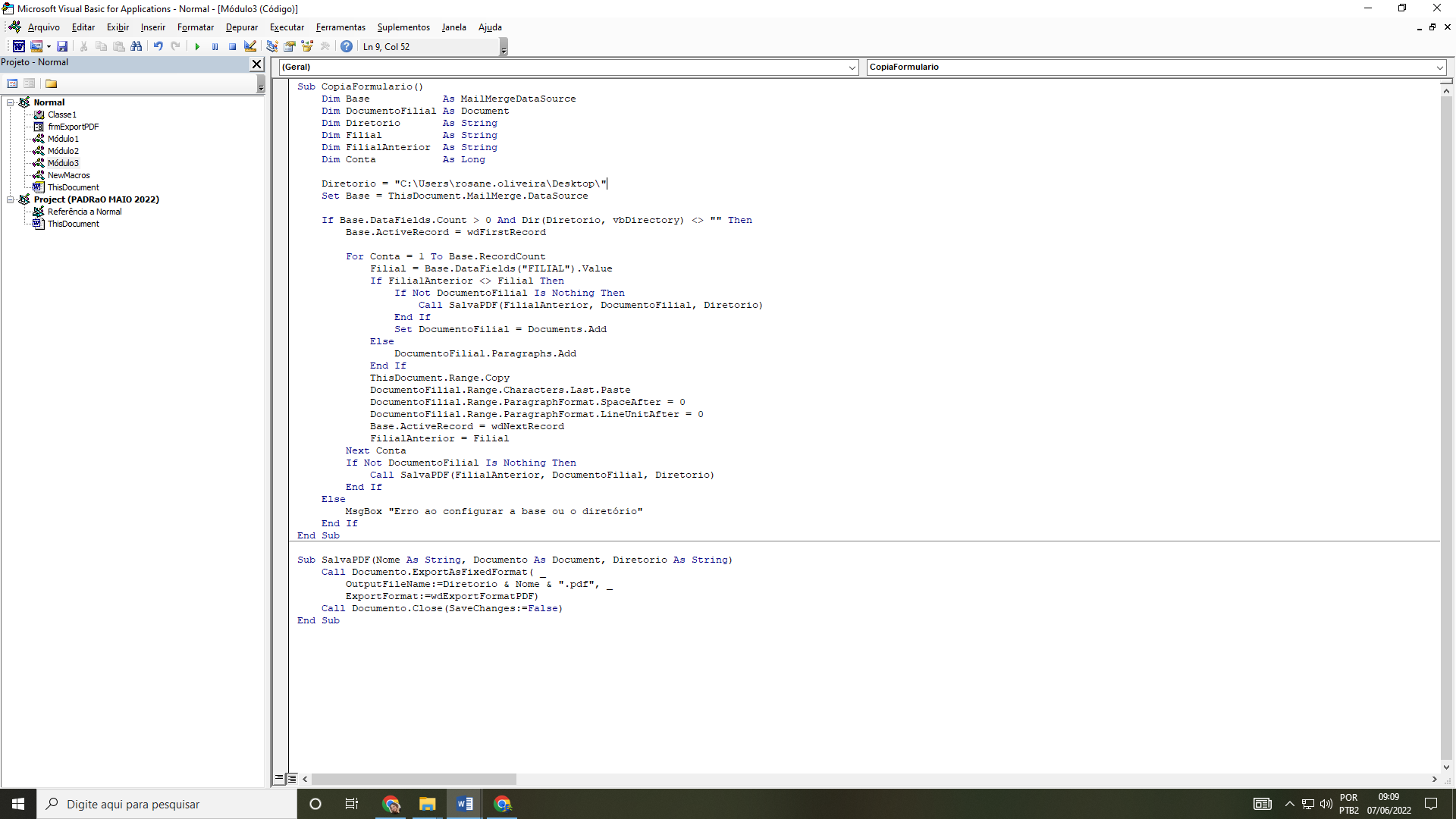Click the Windows Start button
Screen dimensions: 1456x819
point(18,804)
